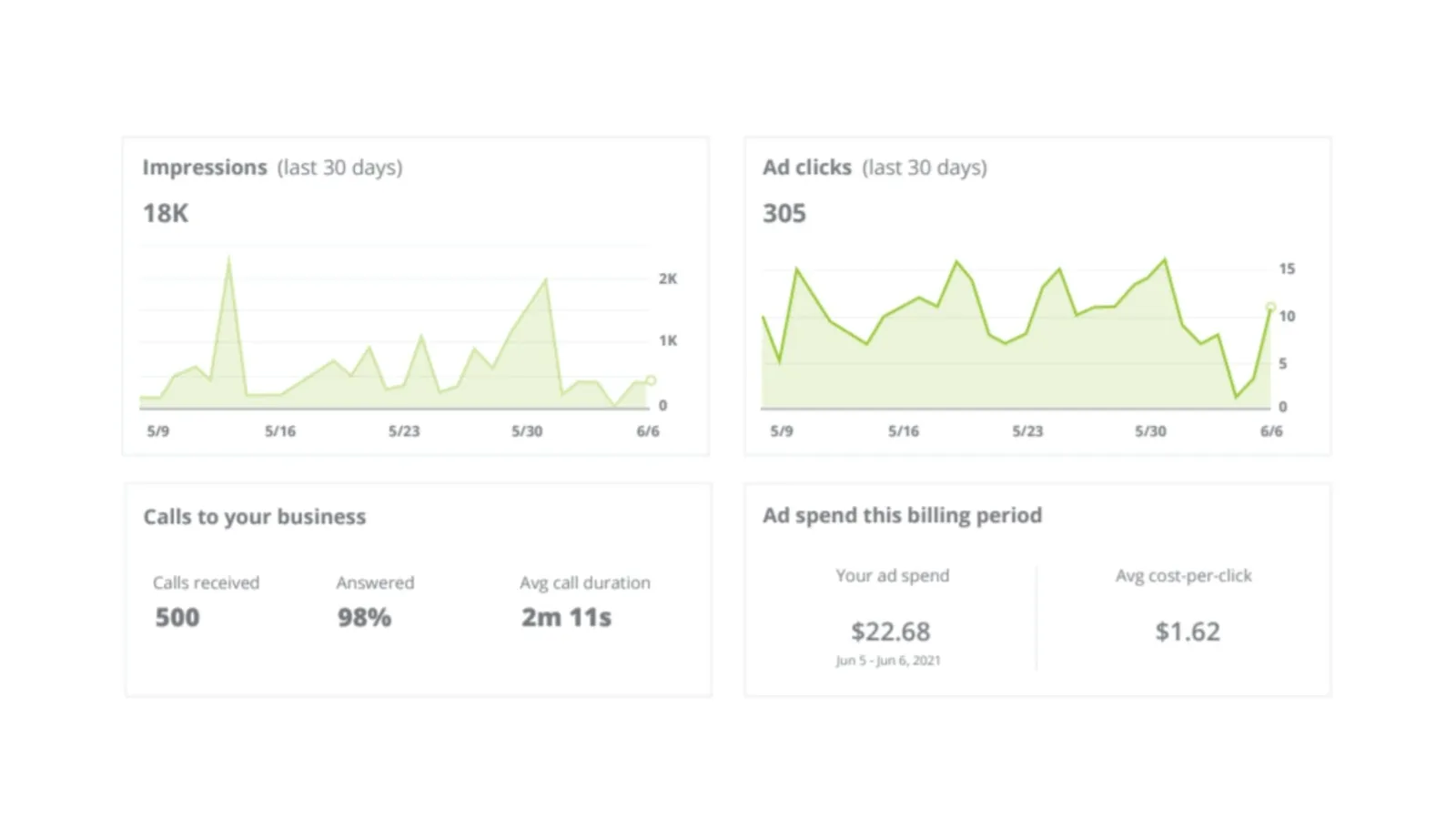Open the Calls to your business heading
This screenshot has width=1456, height=819.
click(255, 517)
